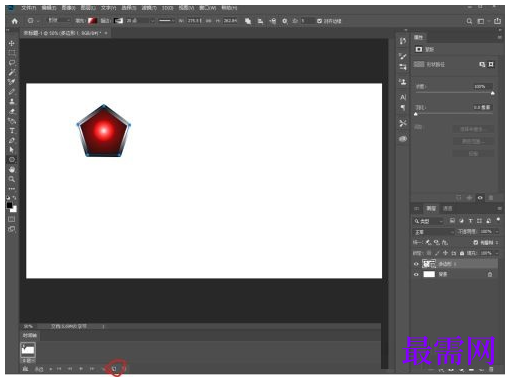Toggle layer filtering switch on
This screenshot has width=514, height=382.
point(498,220)
